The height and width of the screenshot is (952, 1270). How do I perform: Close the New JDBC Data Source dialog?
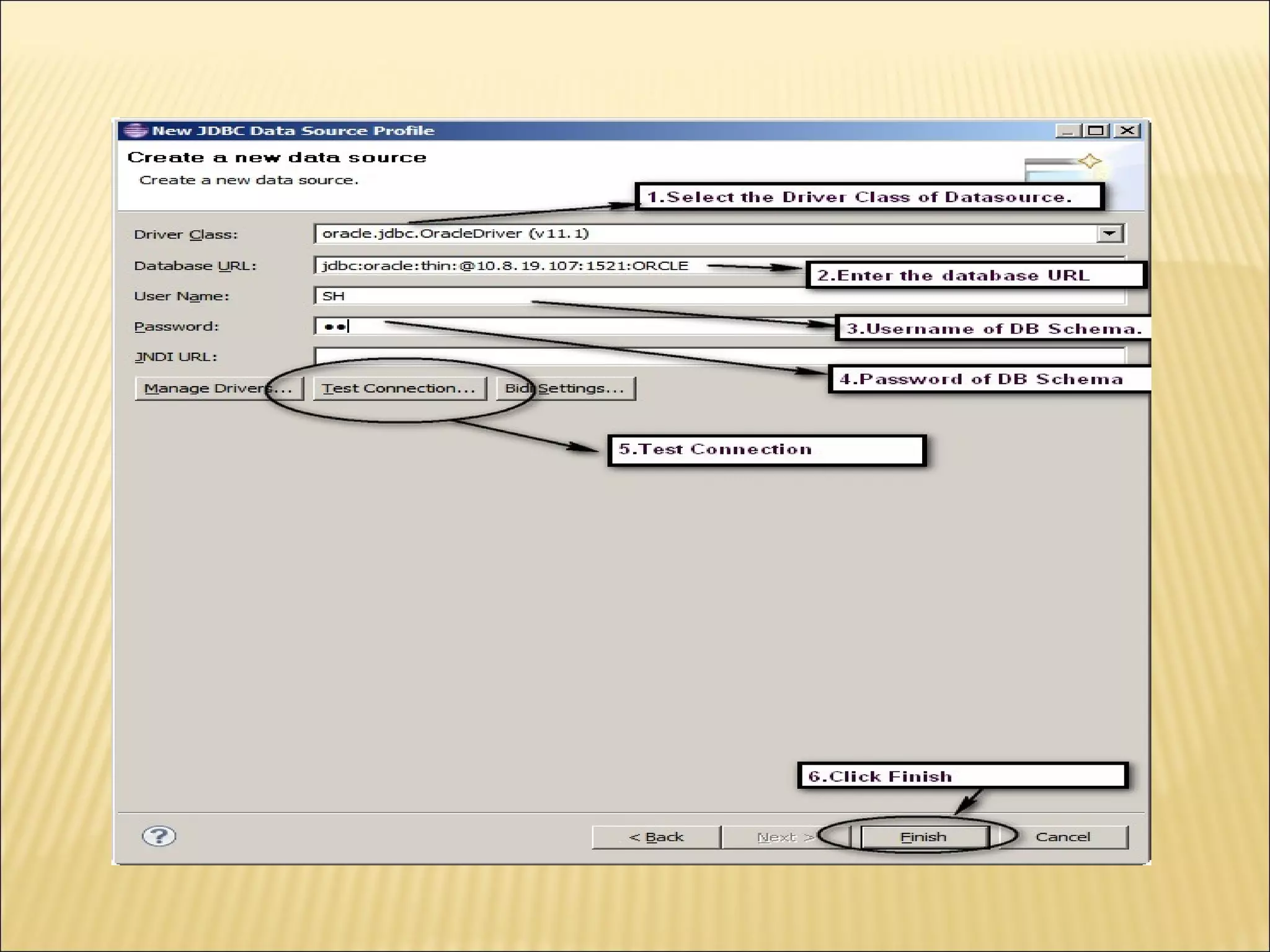point(1127,131)
